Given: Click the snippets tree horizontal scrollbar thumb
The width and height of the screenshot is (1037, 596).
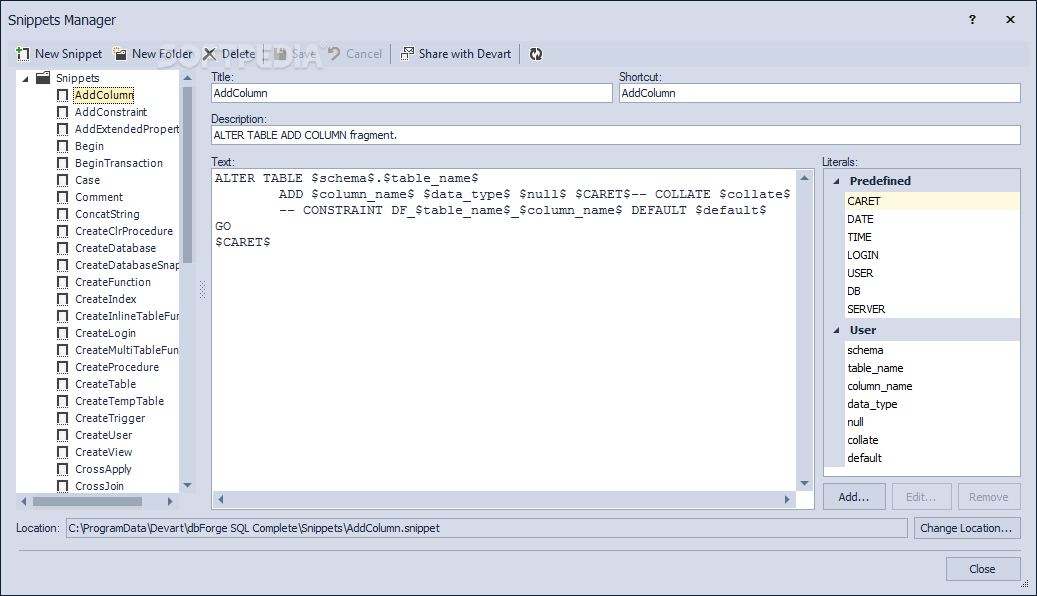Looking at the screenshot, I should click(87, 501).
